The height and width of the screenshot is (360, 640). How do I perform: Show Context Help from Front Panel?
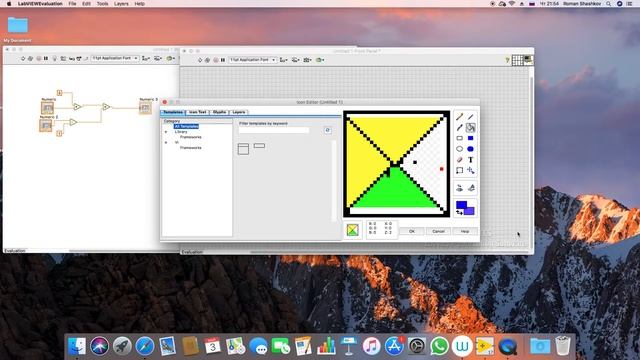click(x=507, y=60)
